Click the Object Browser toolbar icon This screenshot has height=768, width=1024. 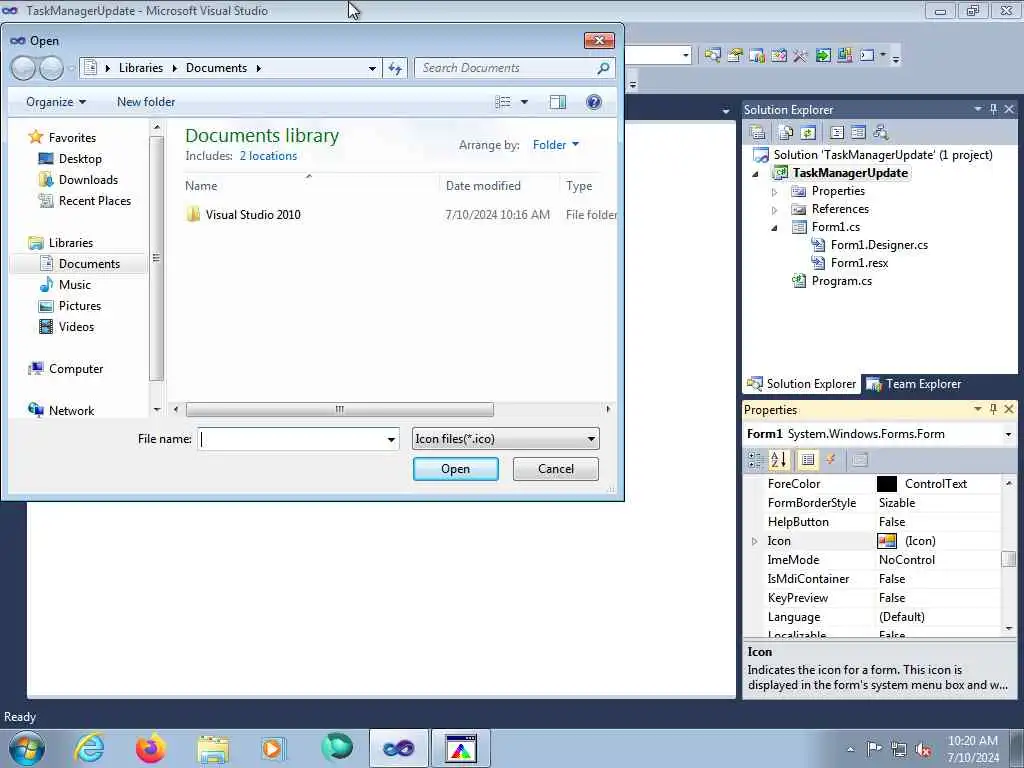(x=757, y=56)
